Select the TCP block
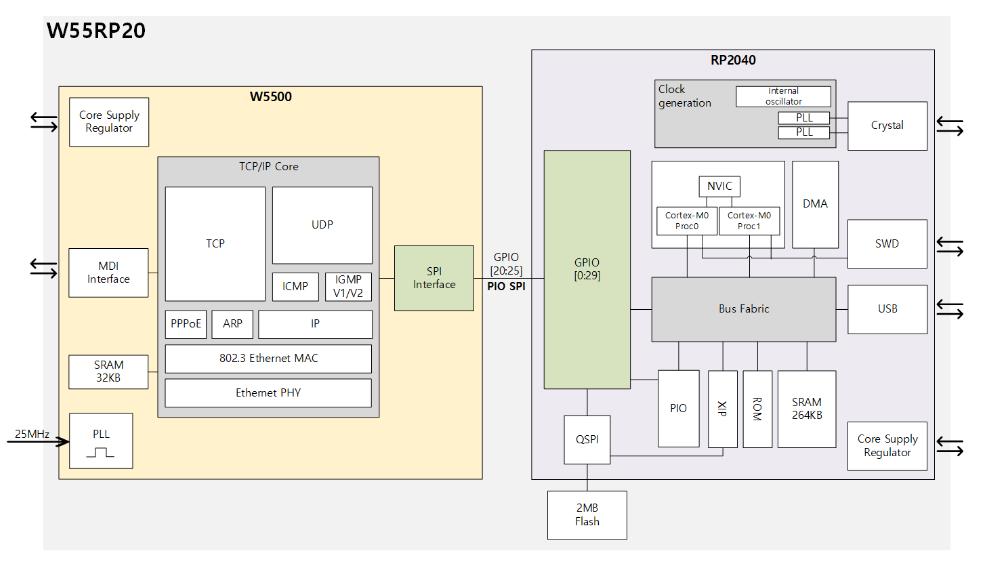The height and width of the screenshot is (564, 983). [x=215, y=244]
